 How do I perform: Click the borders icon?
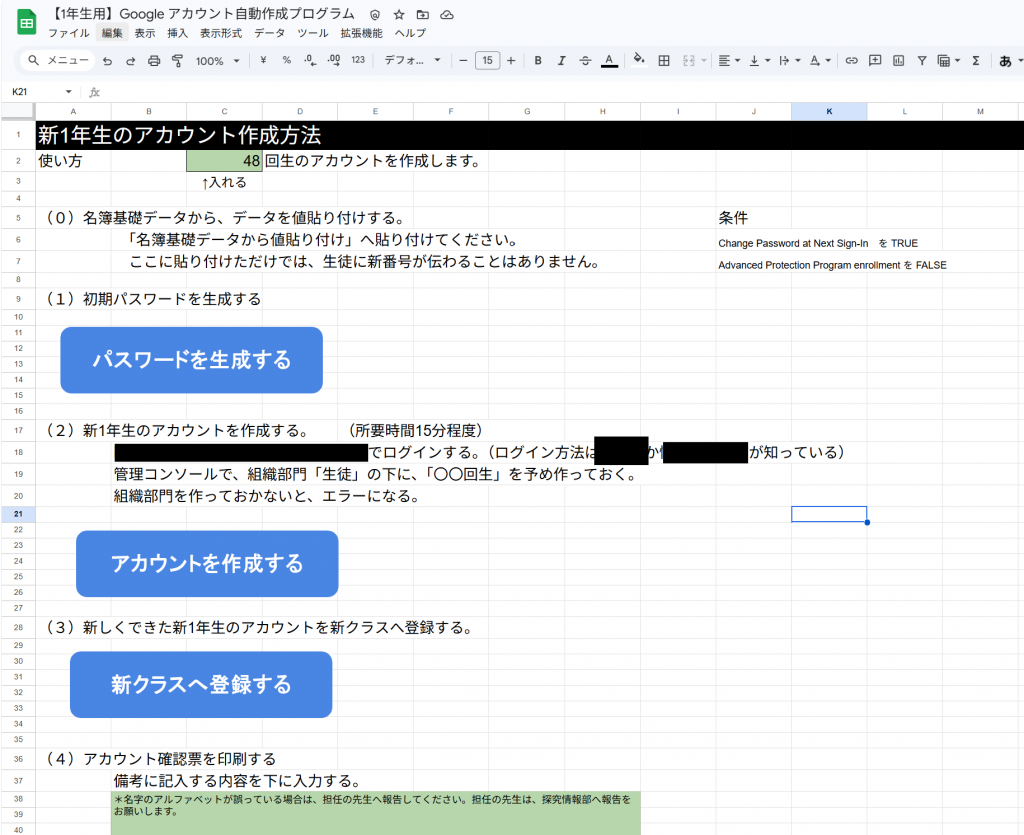(x=663, y=61)
